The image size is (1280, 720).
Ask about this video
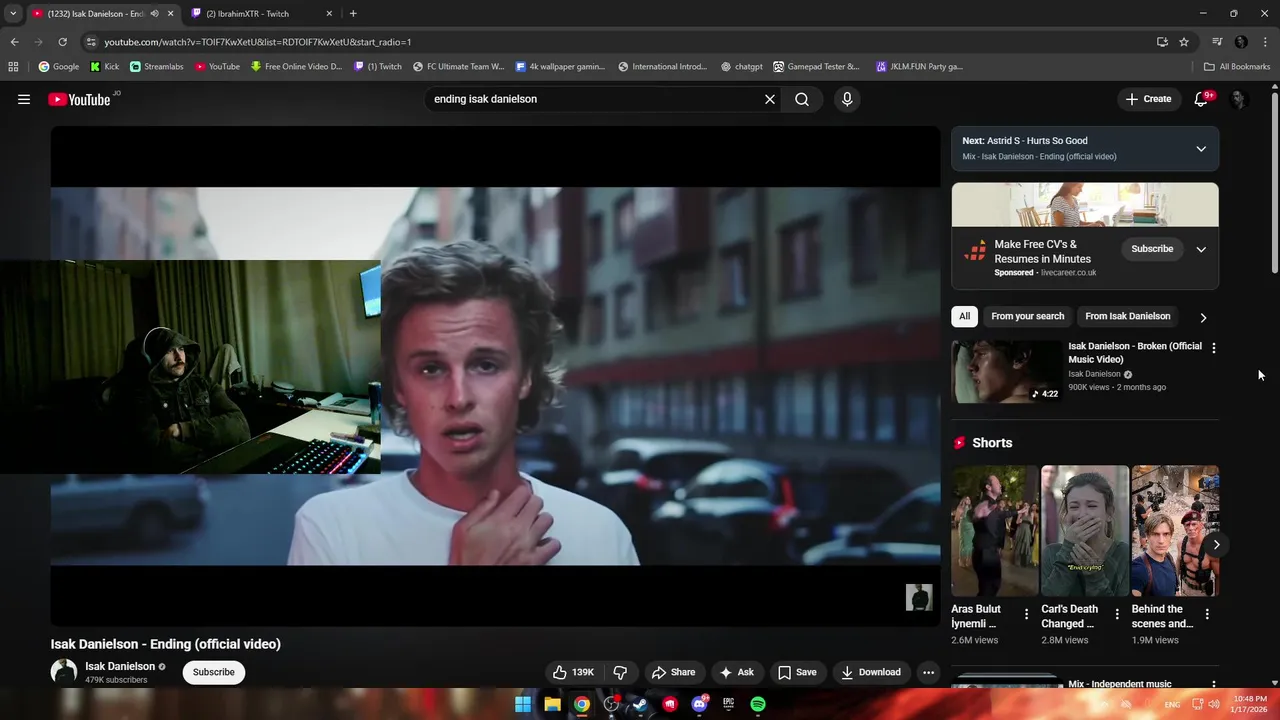pos(736,672)
